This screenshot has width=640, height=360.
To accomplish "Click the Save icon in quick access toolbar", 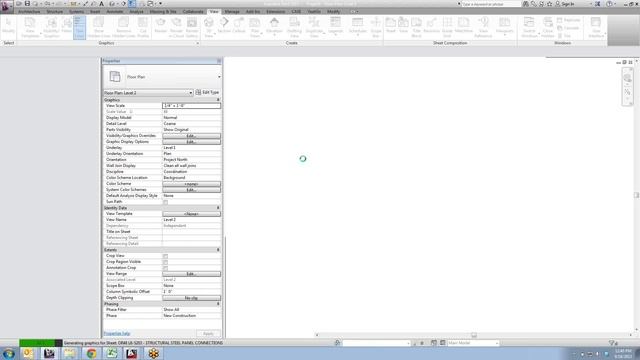I will click(x=27, y=4).
